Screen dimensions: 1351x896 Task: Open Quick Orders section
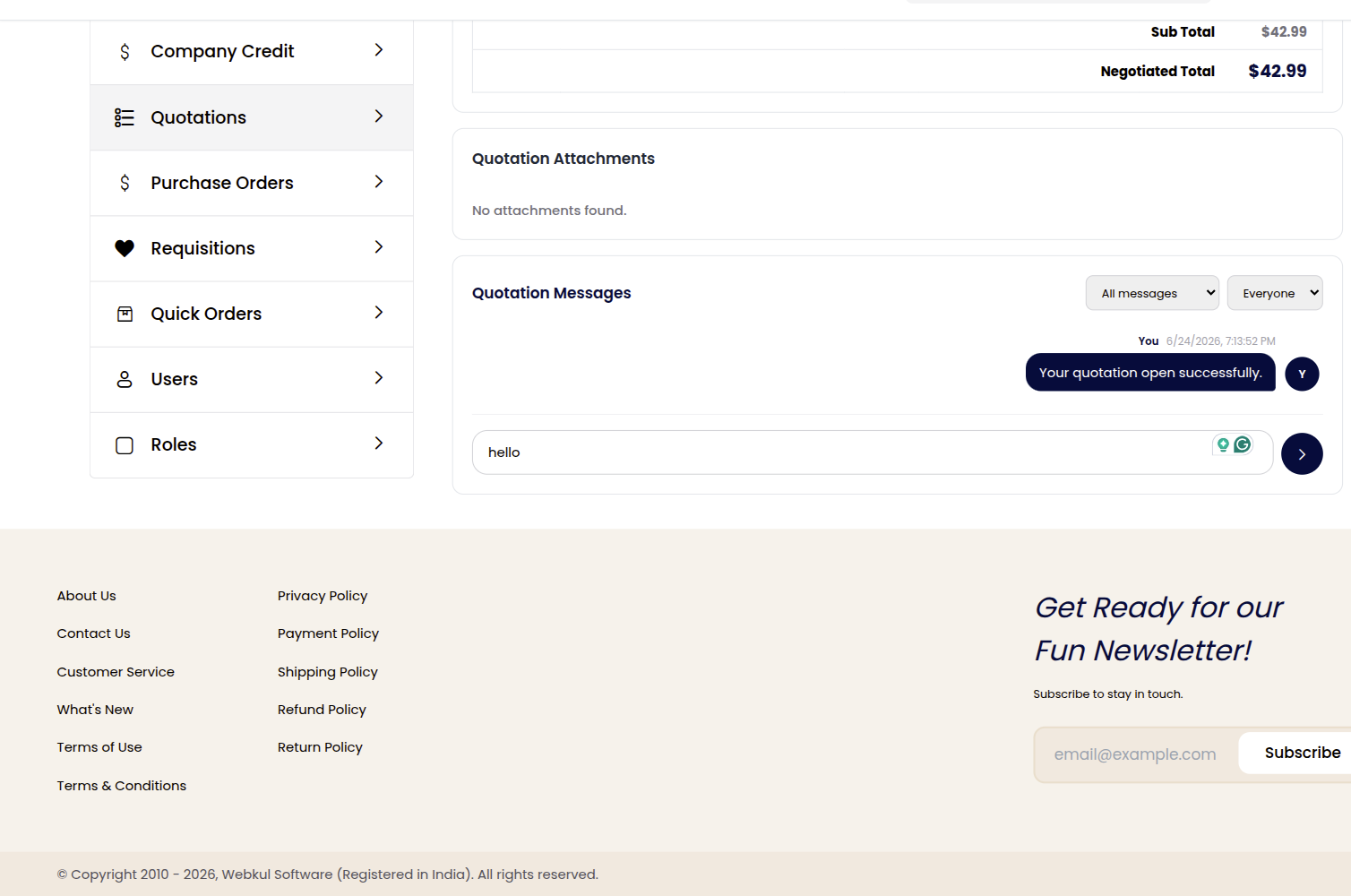click(252, 314)
